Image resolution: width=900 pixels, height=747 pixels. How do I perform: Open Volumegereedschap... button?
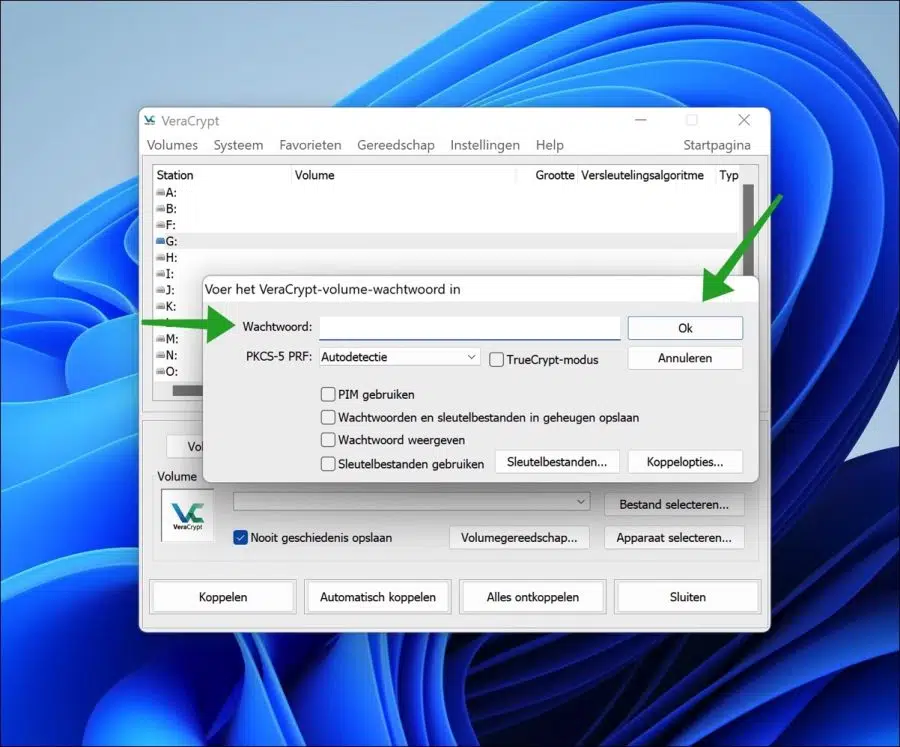(519, 538)
